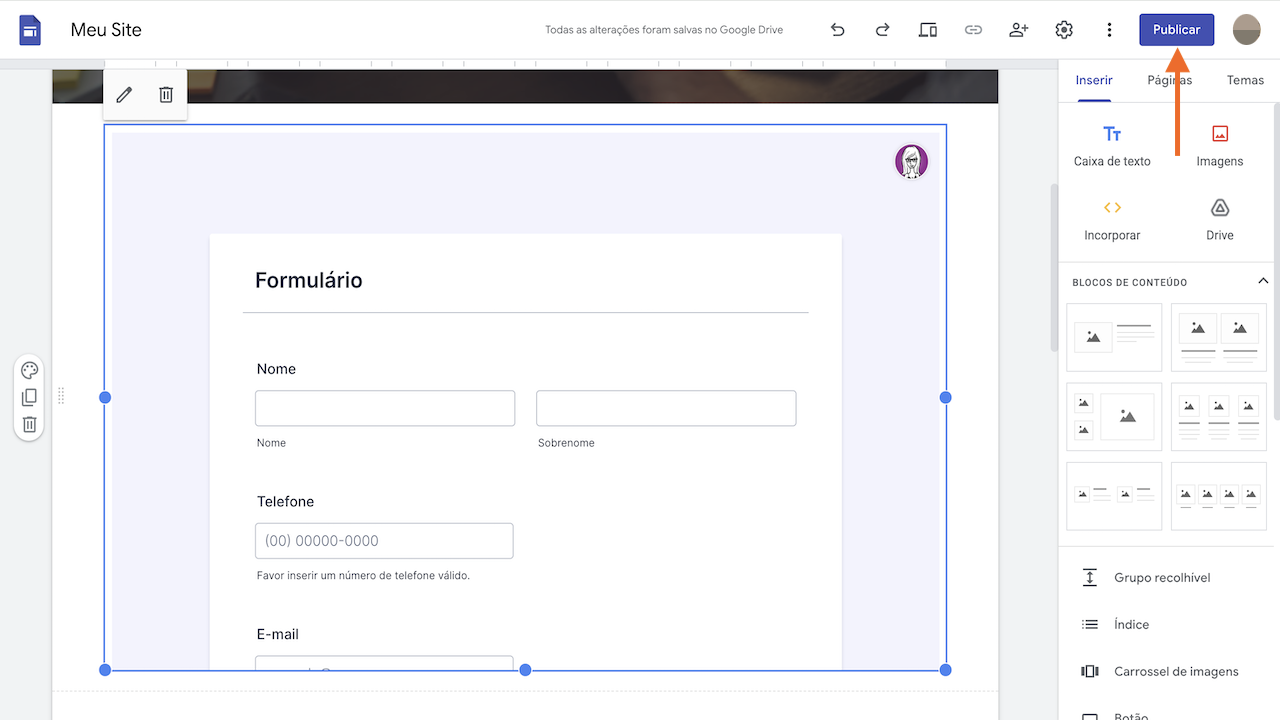1280x720 pixels.
Task: Select the one image with text block layout
Action: tap(1114, 337)
